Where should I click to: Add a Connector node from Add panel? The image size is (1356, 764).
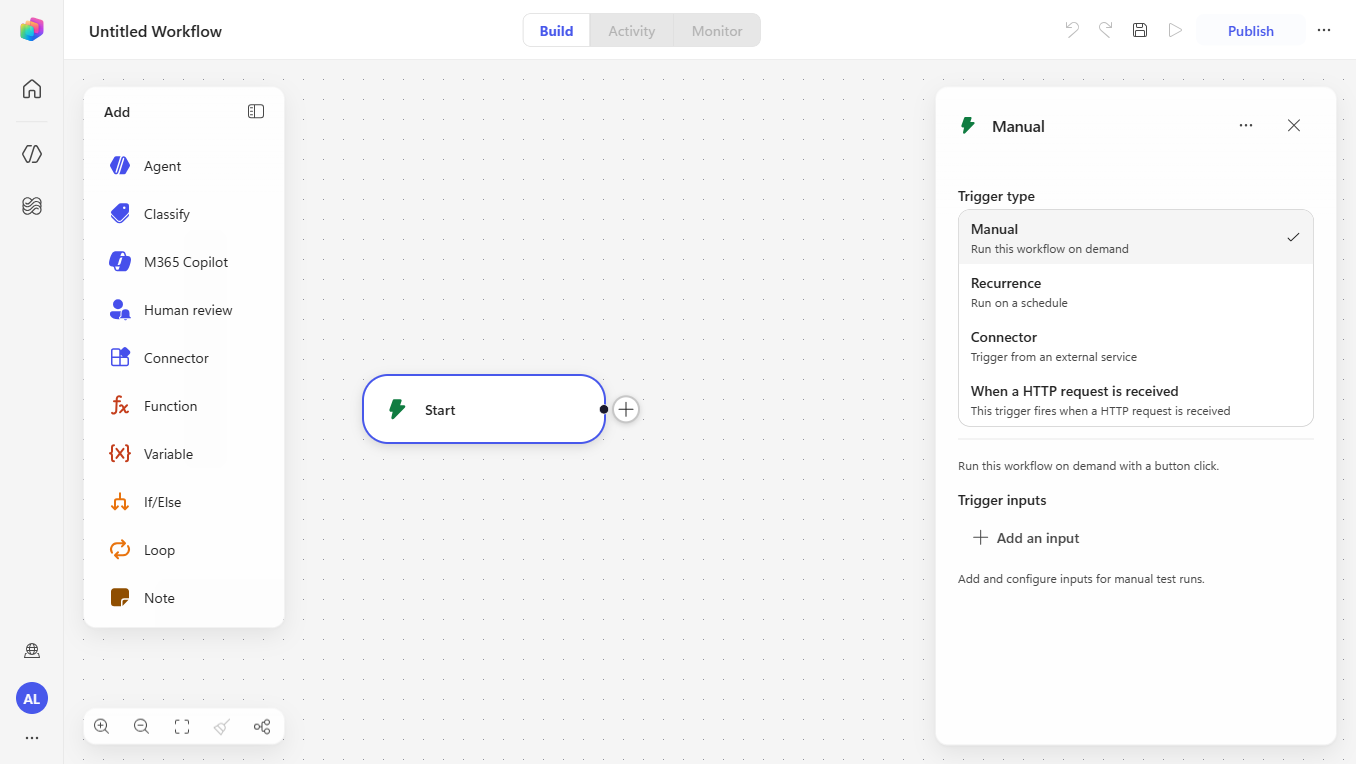[x=184, y=358]
